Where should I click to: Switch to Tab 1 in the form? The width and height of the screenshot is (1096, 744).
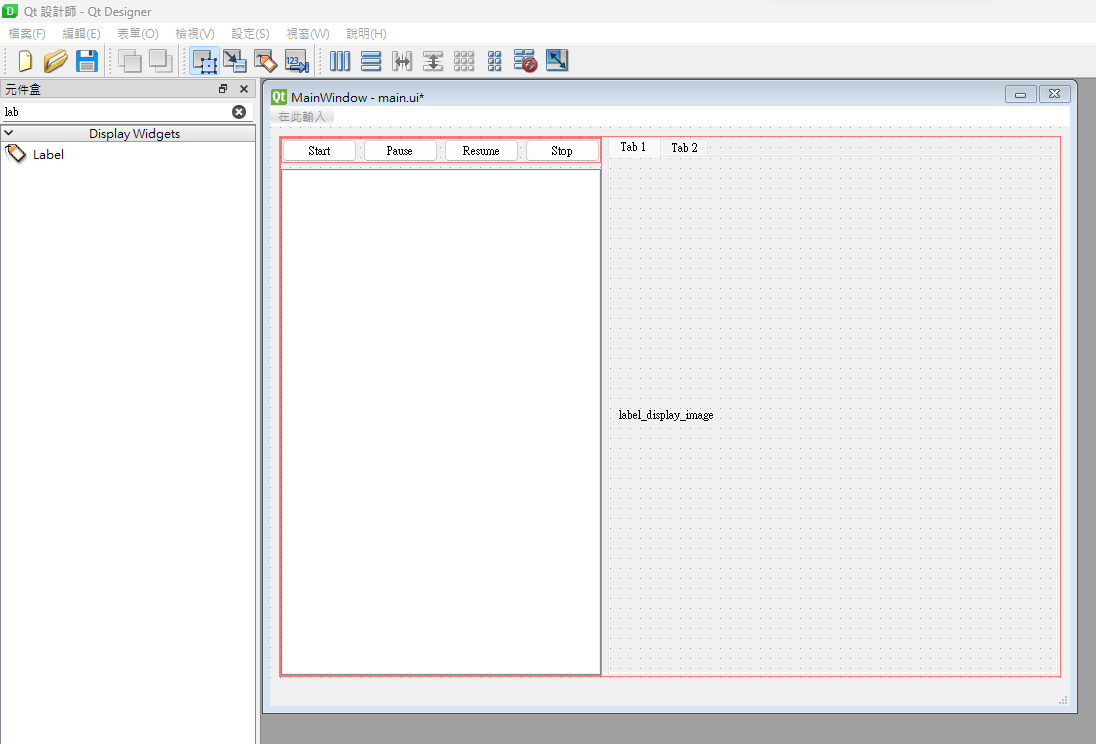click(x=633, y=147)
